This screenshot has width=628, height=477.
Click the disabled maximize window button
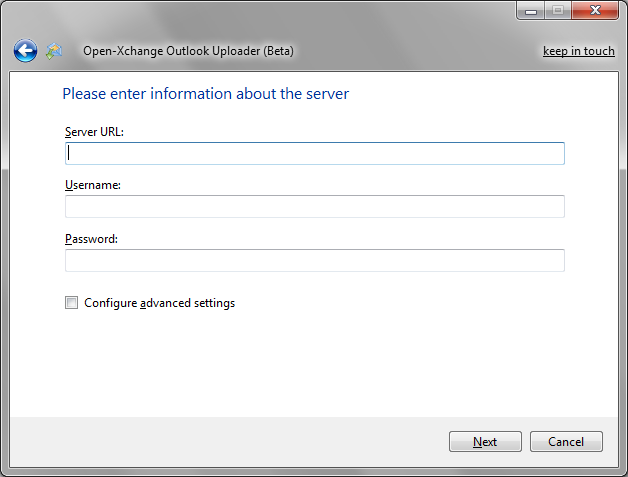[x=558, y=10]
